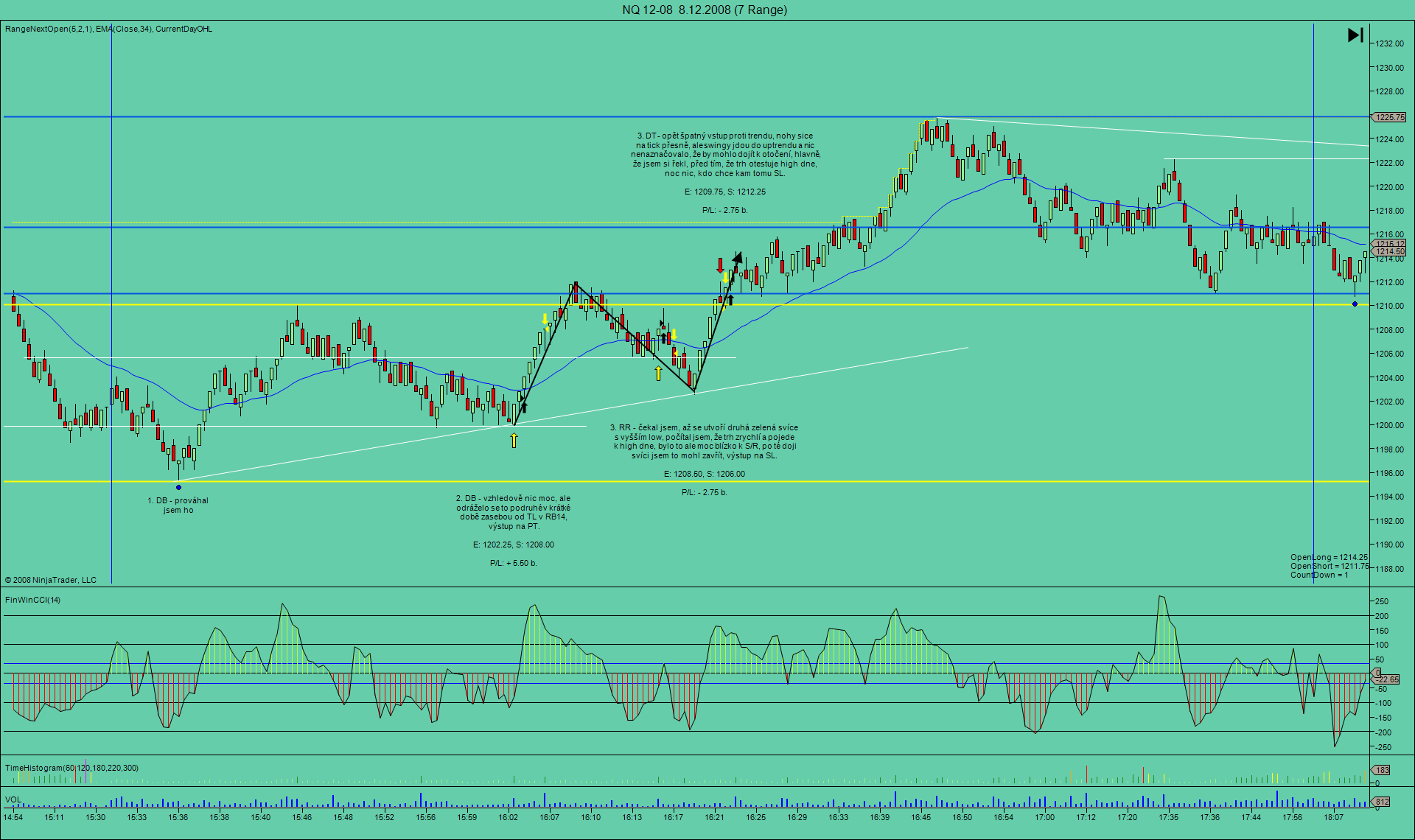
Task: Select the FinWinCCI(14) indicator label
Action: [32, 600]
